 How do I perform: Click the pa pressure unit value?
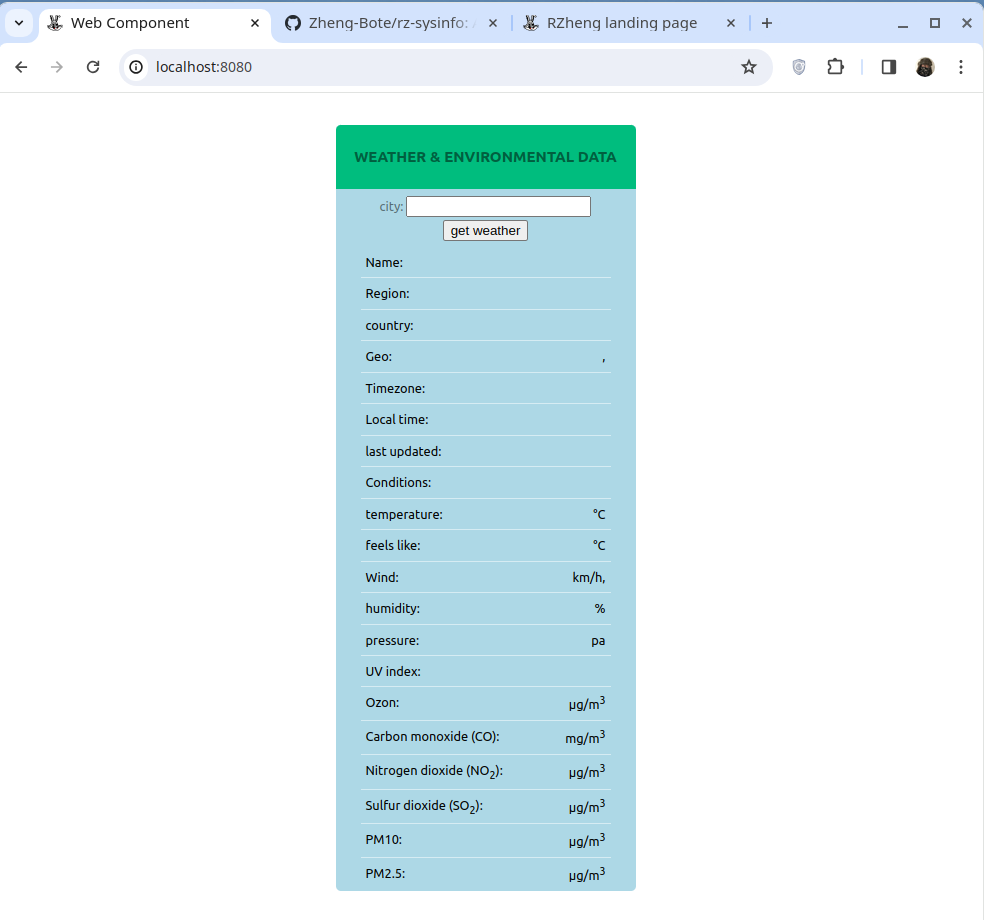[x=598, y=641]
